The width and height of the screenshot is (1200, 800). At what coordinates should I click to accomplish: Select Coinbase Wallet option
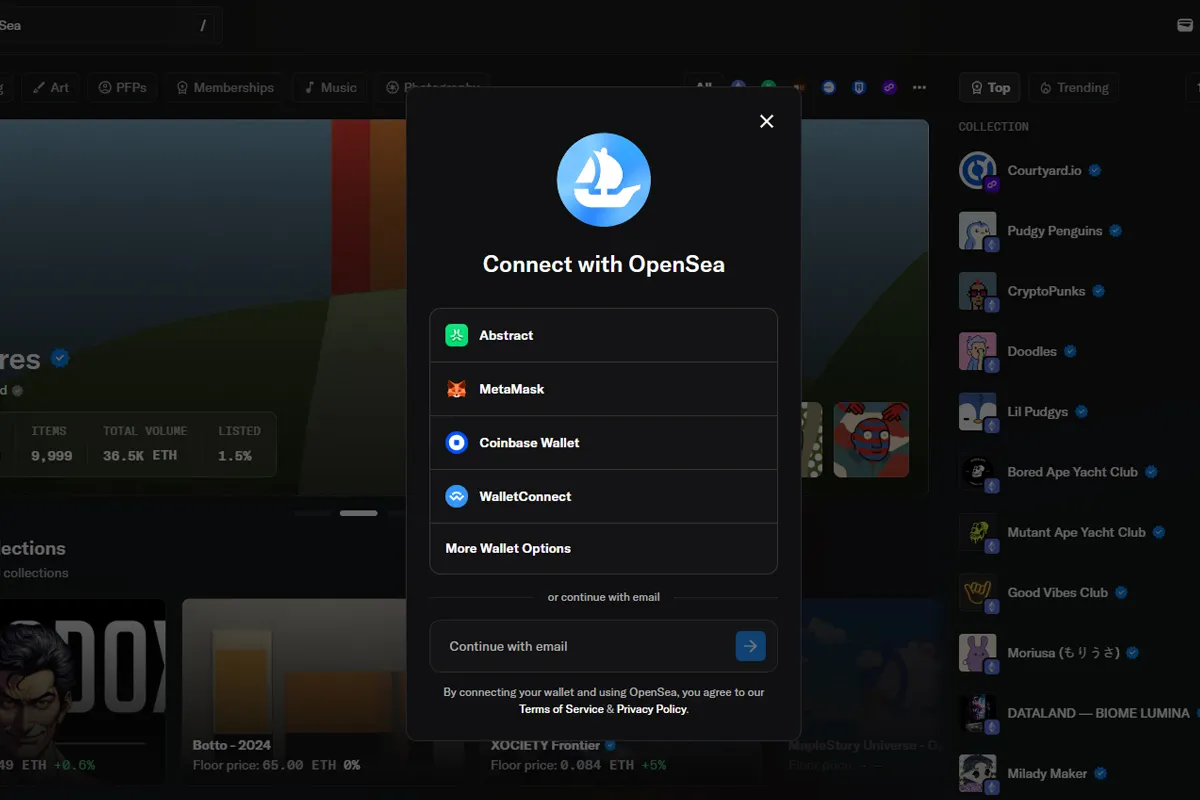tap(604, 442)
